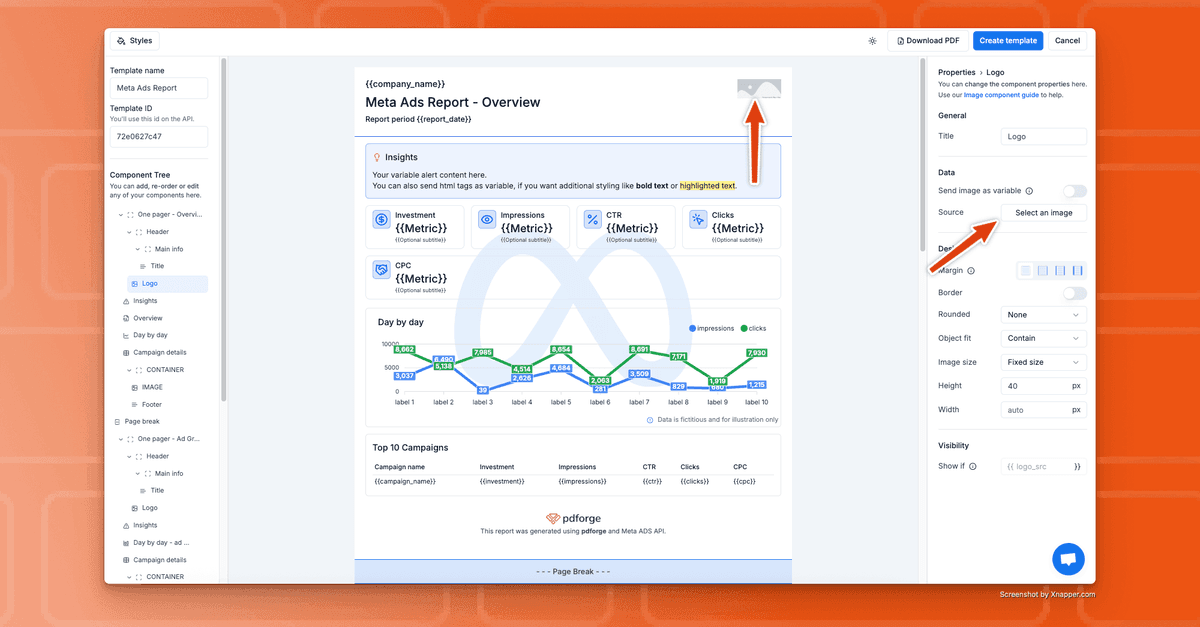Click the Template ID input field

tap(158, 136)
